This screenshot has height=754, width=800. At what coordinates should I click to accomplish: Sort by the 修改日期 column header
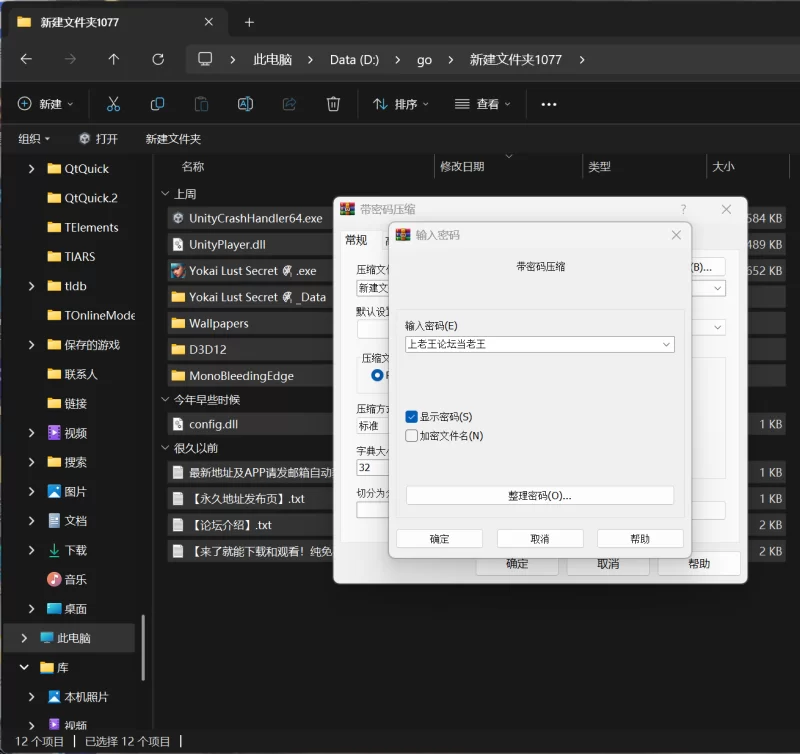pos(462,166)
